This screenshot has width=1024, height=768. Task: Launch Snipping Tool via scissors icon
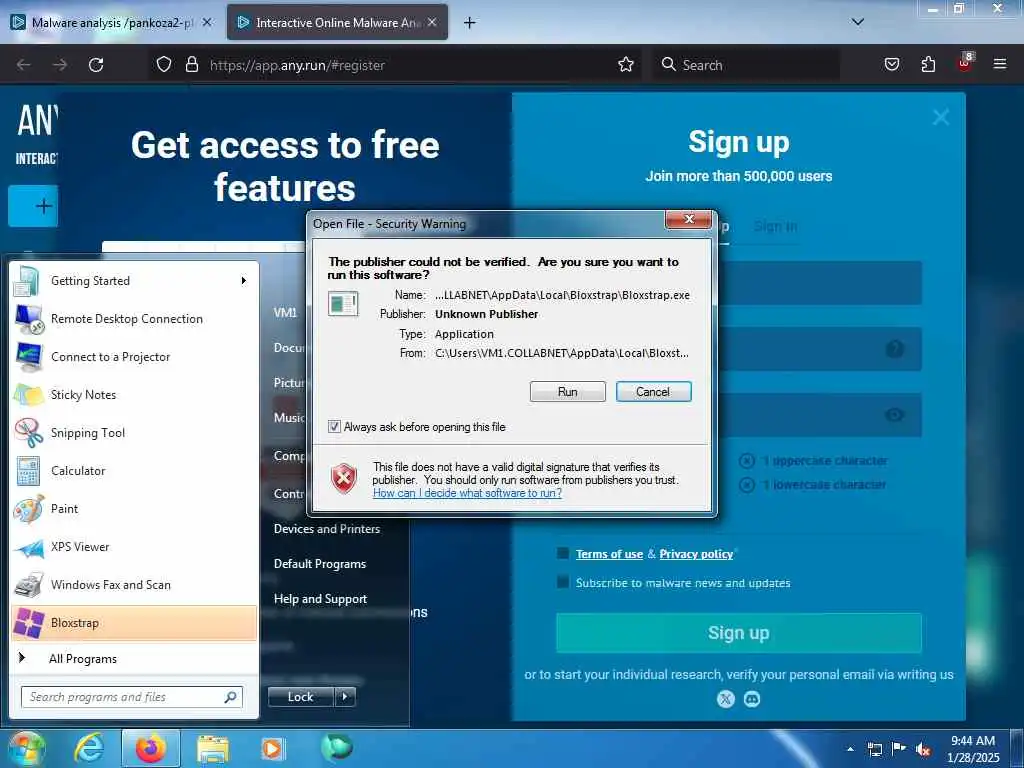coord(28,432)
